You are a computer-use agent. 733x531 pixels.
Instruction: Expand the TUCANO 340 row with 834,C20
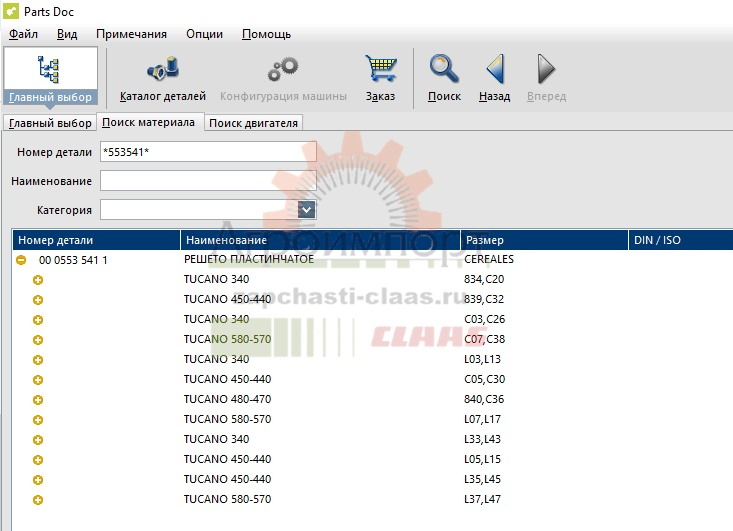(38, 280)
